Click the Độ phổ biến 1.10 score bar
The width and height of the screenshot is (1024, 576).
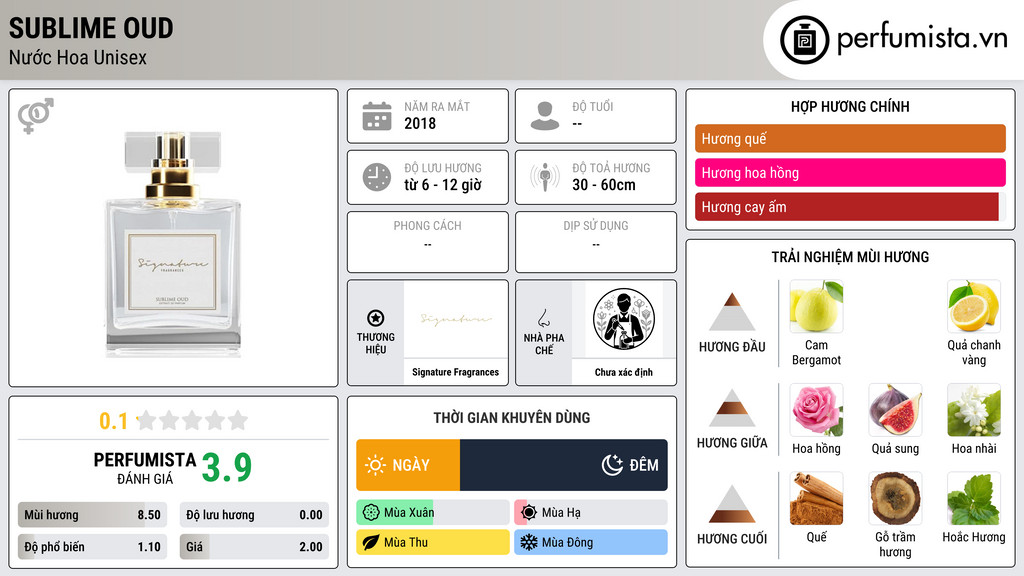click(x=92, y=547)
